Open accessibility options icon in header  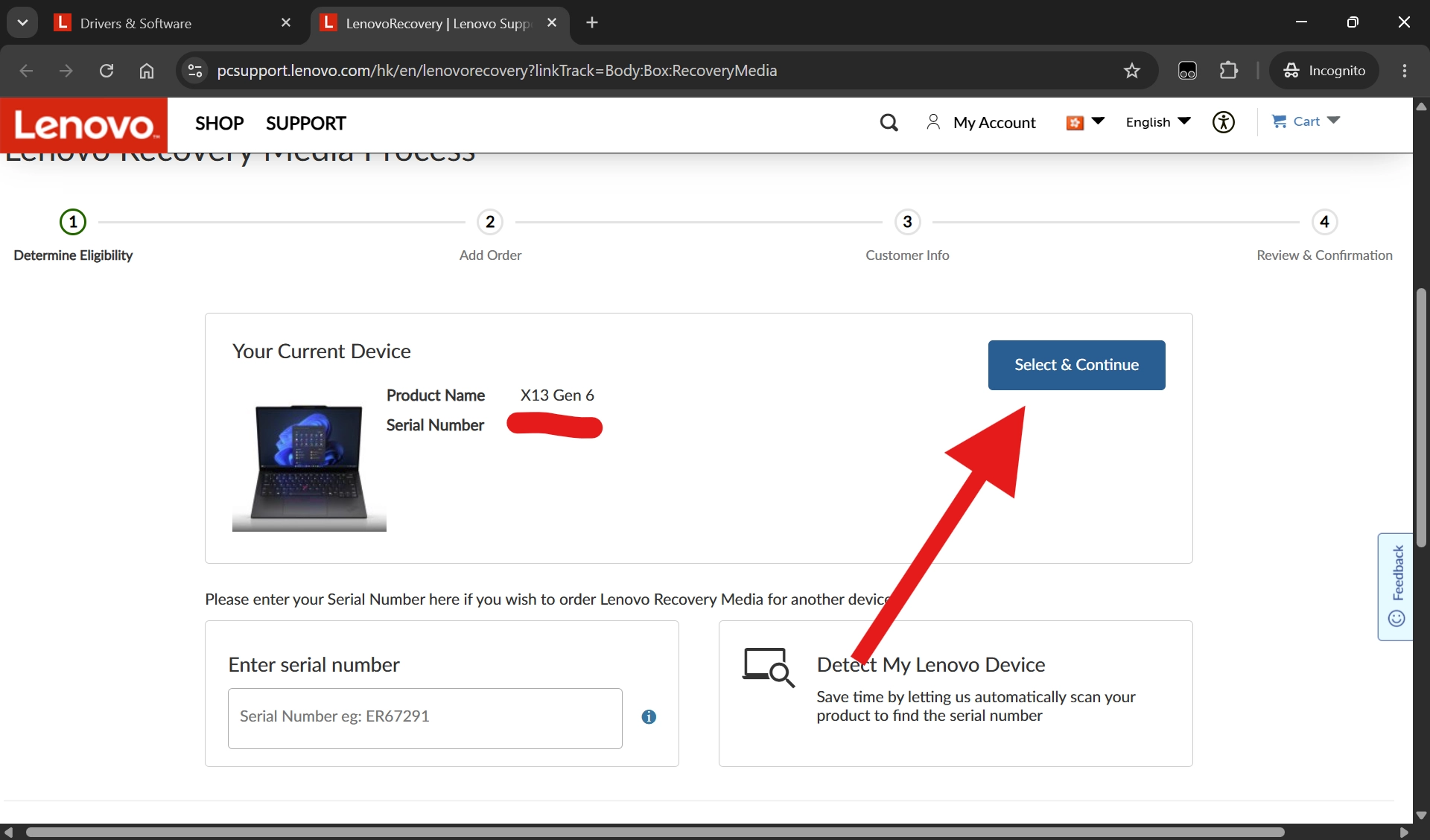tap(1224, 122)
